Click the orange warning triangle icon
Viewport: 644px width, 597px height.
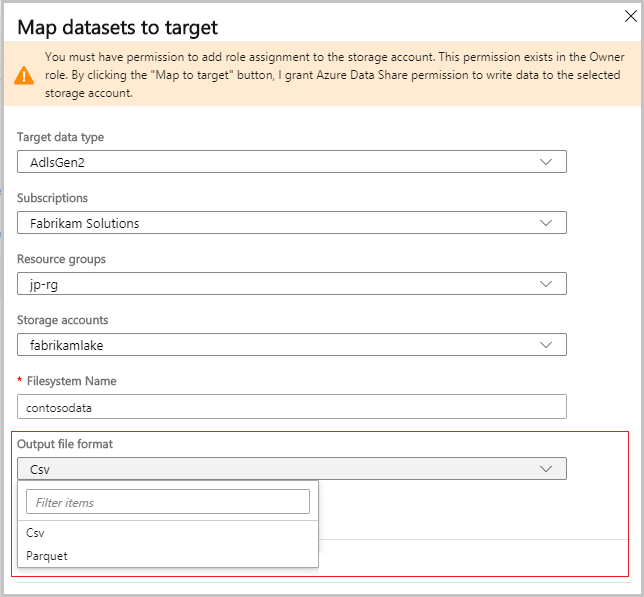coord(22,75)
